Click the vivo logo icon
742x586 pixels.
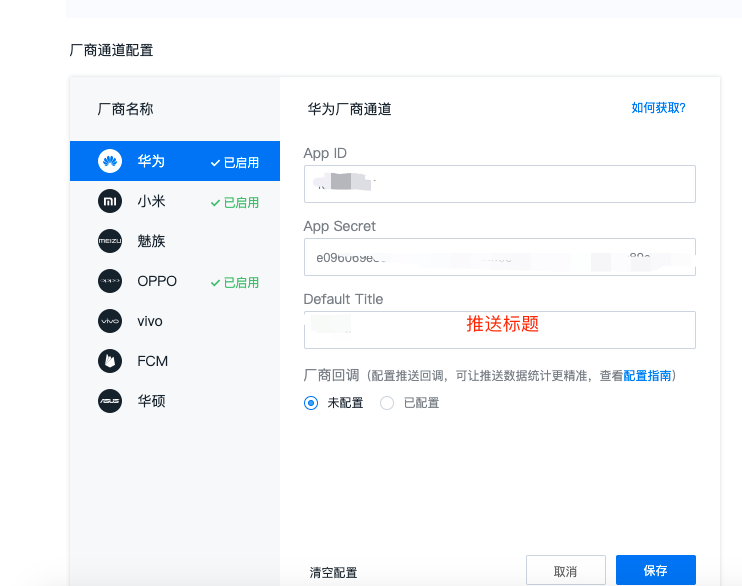point(110,321)
